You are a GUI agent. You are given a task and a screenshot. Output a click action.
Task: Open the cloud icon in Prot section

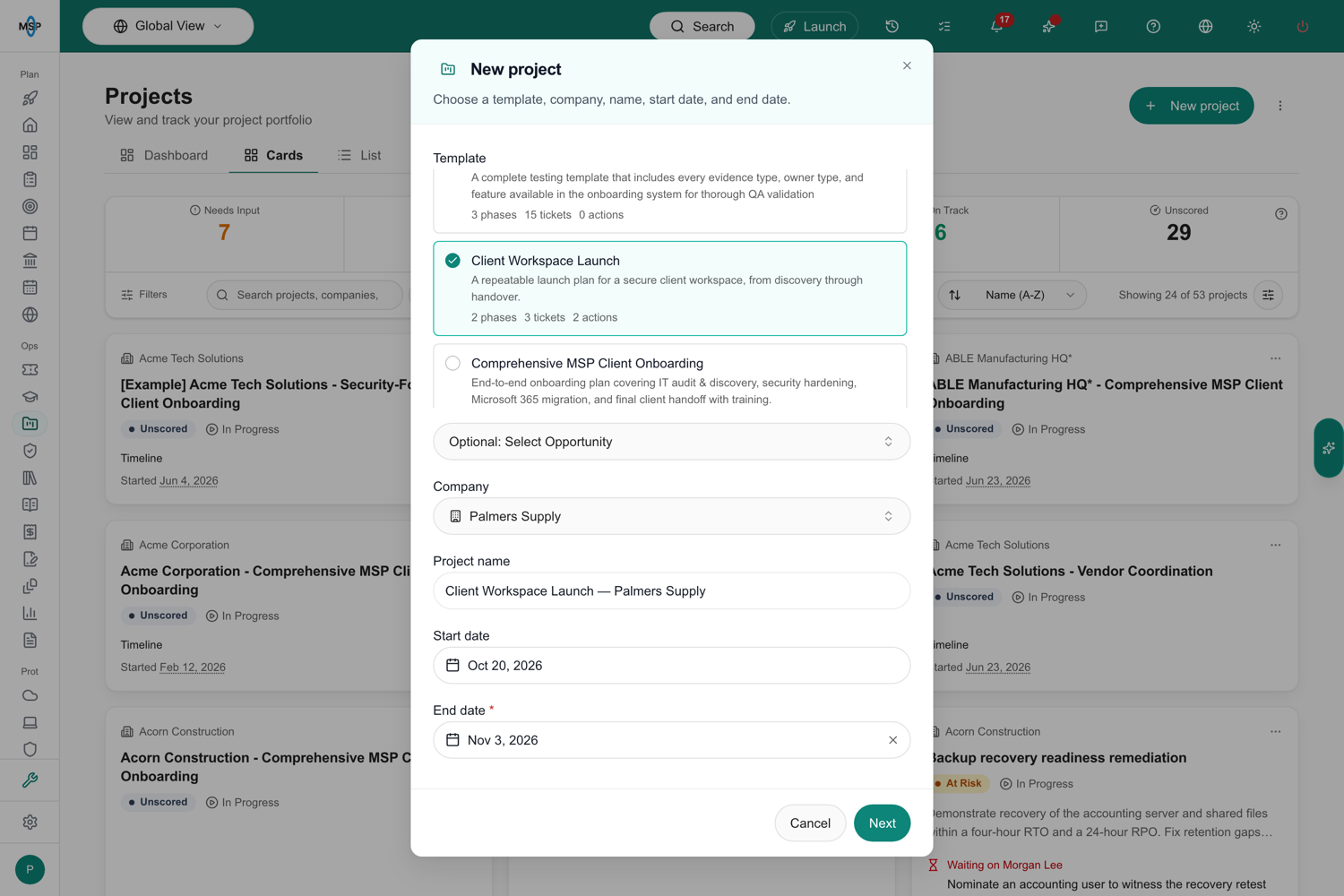click(x=30, y=695)
